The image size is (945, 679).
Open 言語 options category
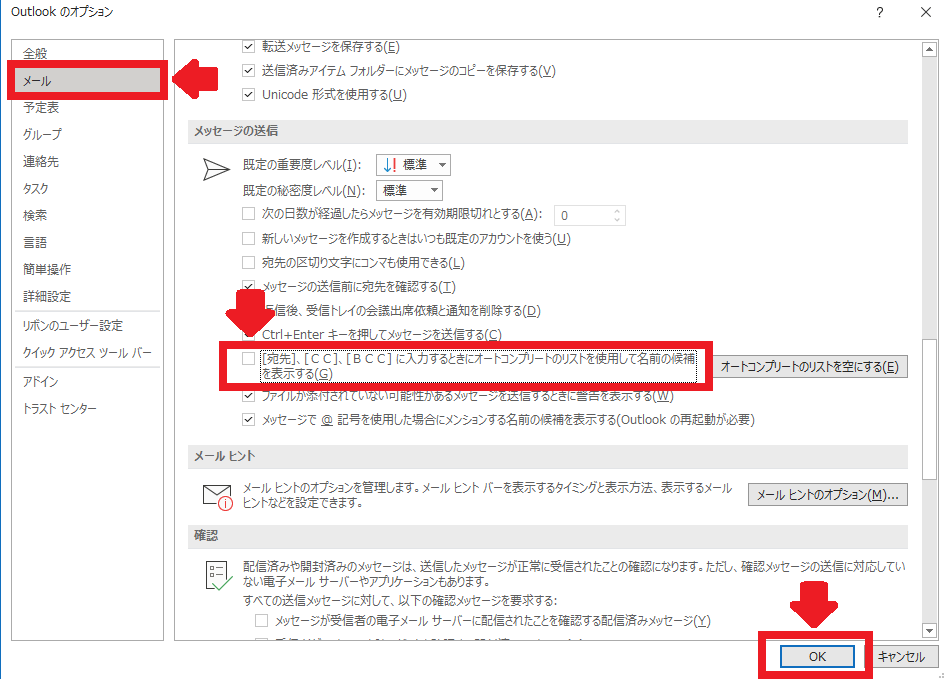(x=87, y=242)
